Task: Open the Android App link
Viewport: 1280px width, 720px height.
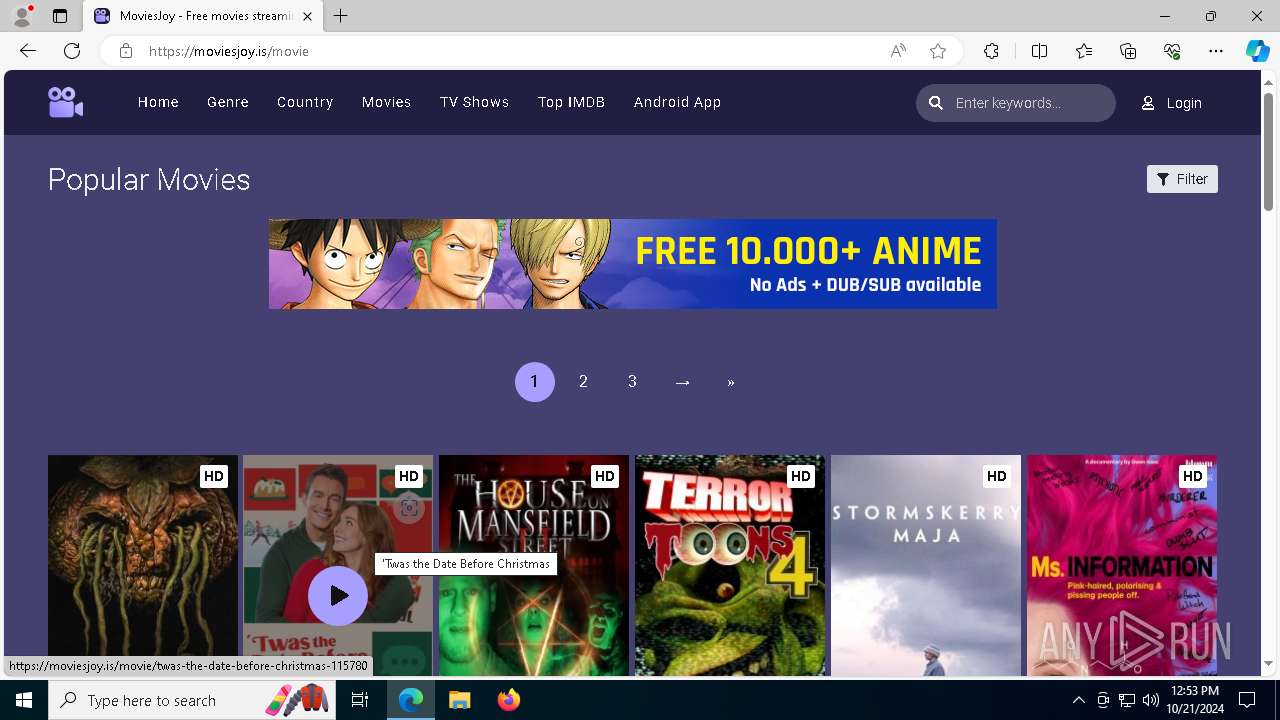Action: click(x=677, y=102)
